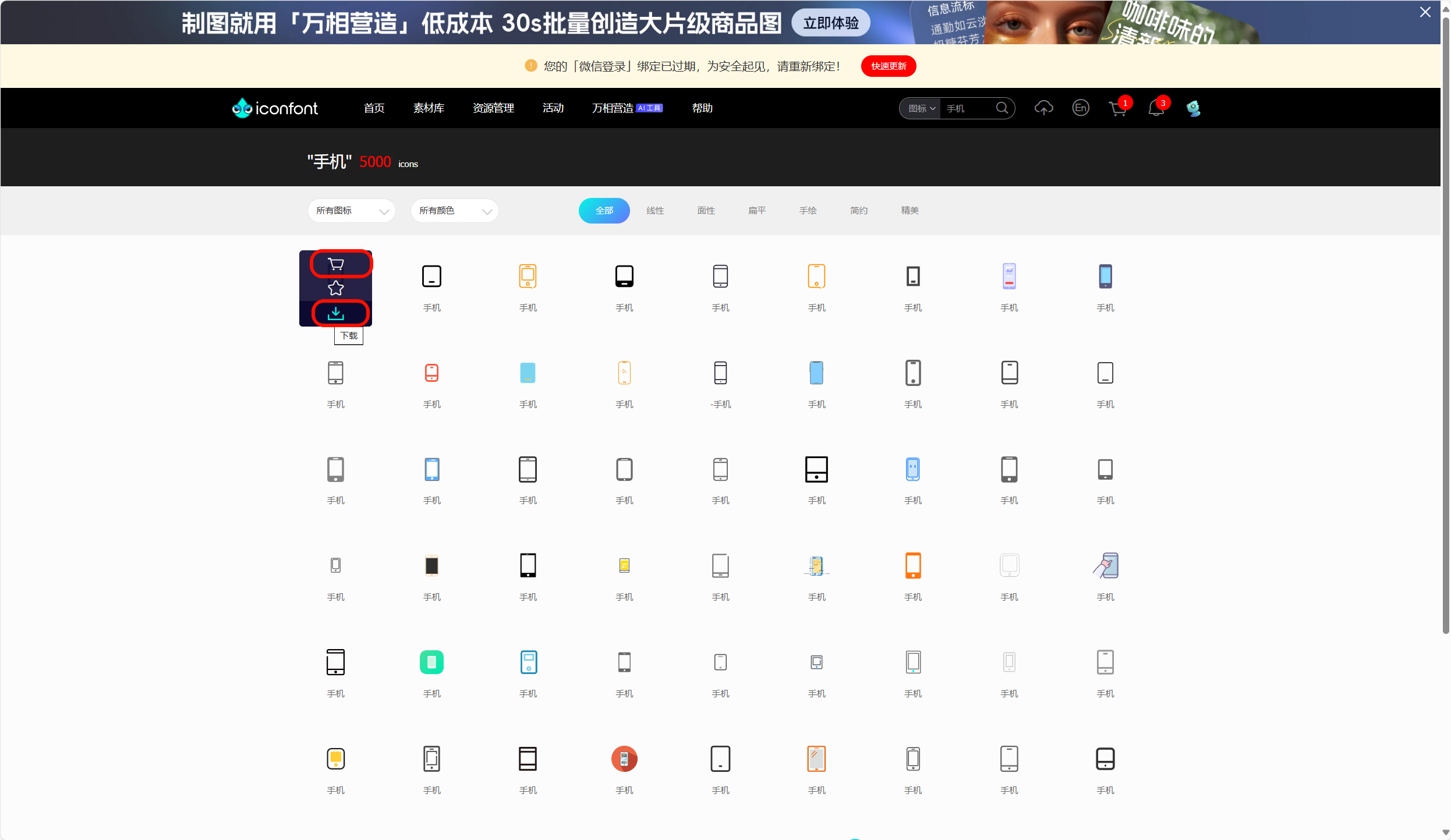Add the first 手机 icon to cart

pos(336,264)
